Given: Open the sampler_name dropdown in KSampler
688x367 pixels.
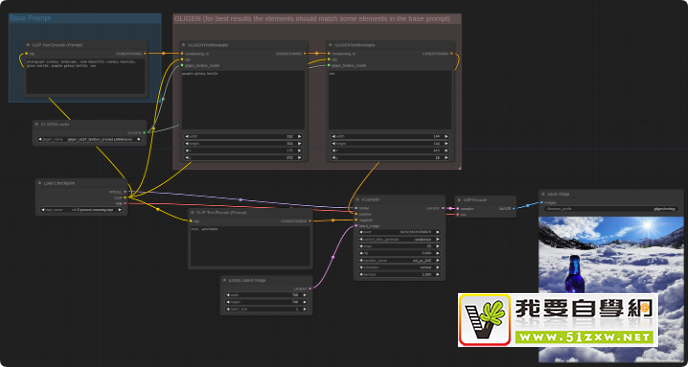Looking at the screenshot, I should [x=399, y=260].
